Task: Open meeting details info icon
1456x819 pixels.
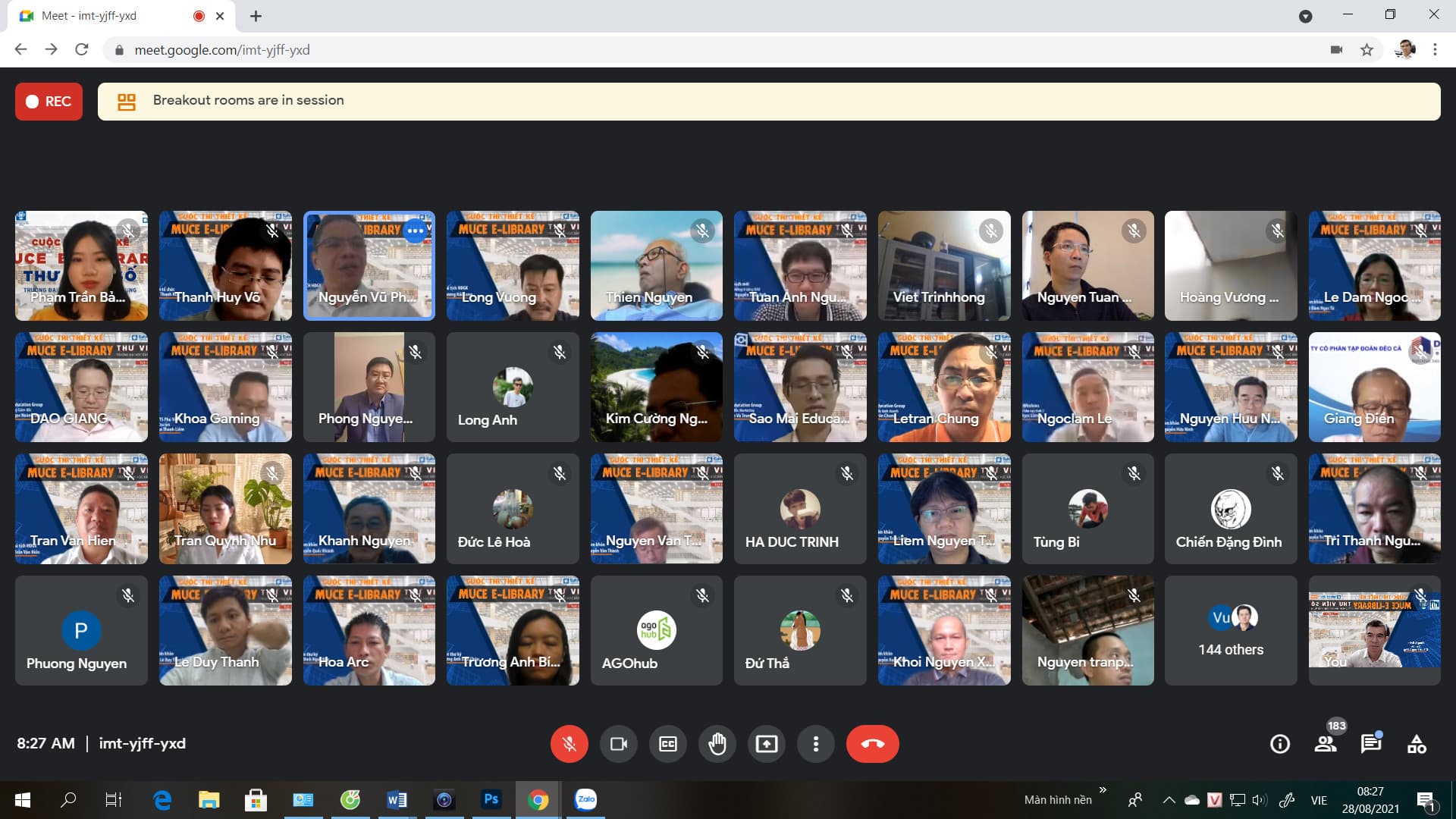Action: pyautogui.click(x=1280, y=744)
